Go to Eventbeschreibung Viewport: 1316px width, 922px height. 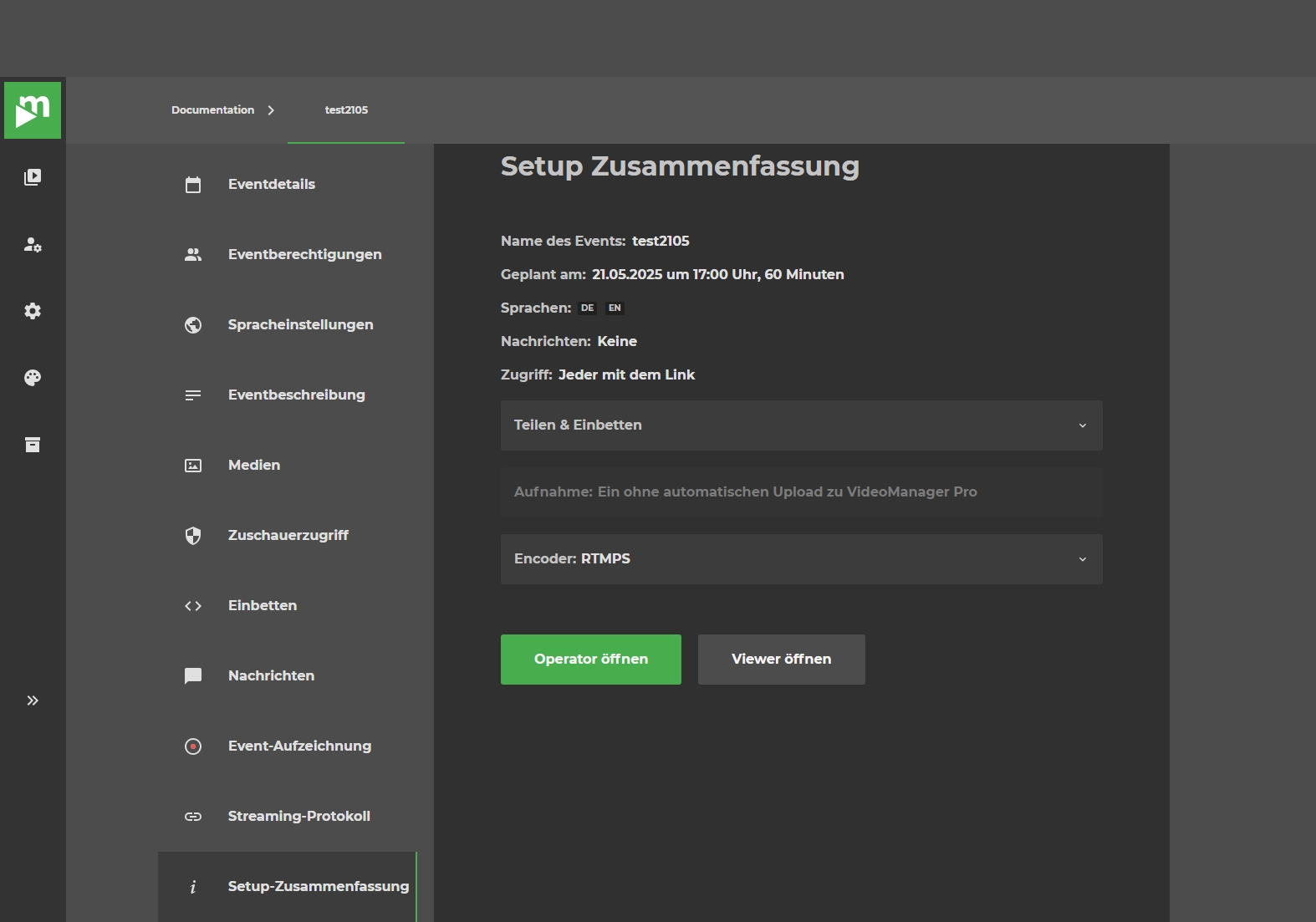coord(288,395)
